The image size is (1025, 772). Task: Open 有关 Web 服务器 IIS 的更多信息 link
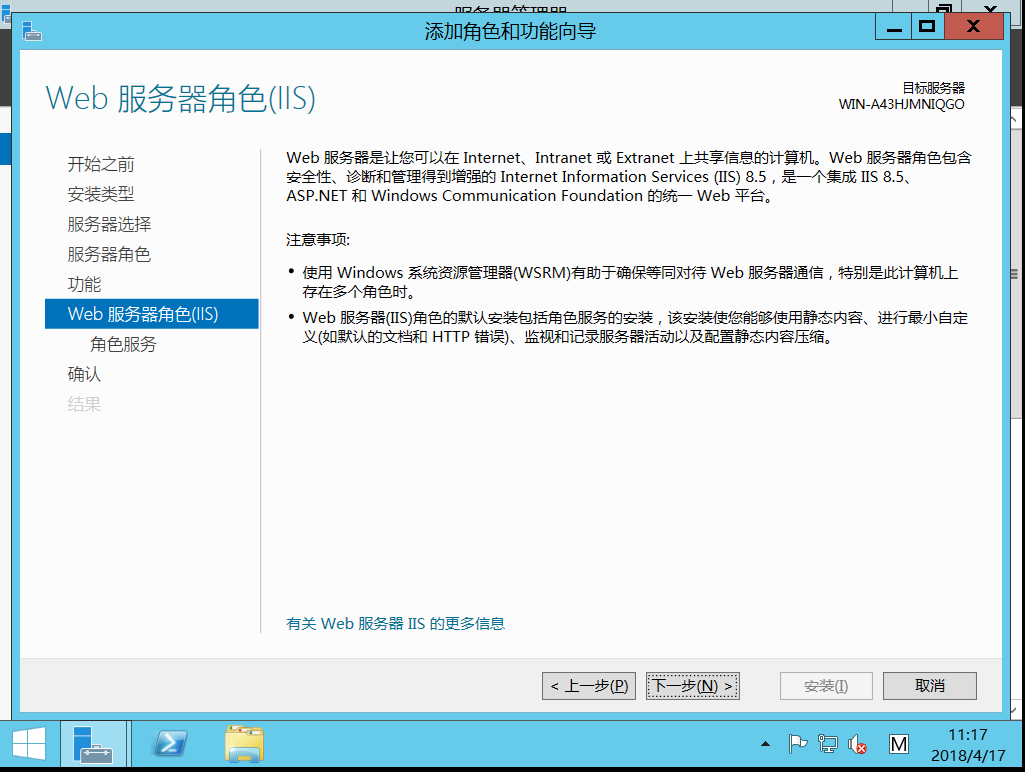(x=395, y=624)
